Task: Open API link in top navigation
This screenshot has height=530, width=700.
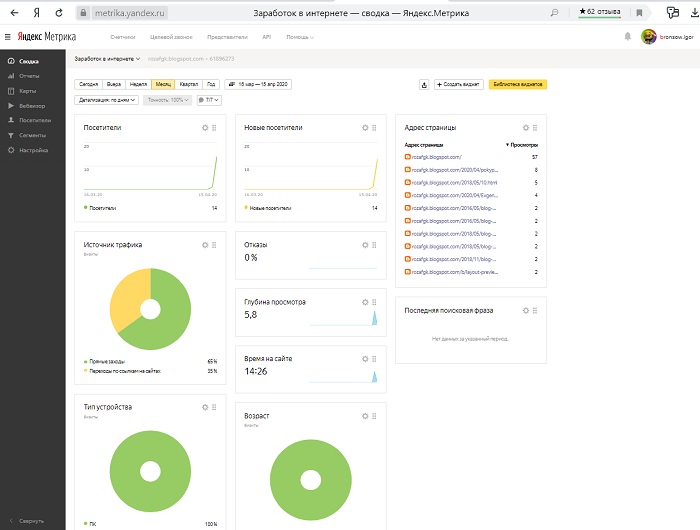Action: (267, 37)
